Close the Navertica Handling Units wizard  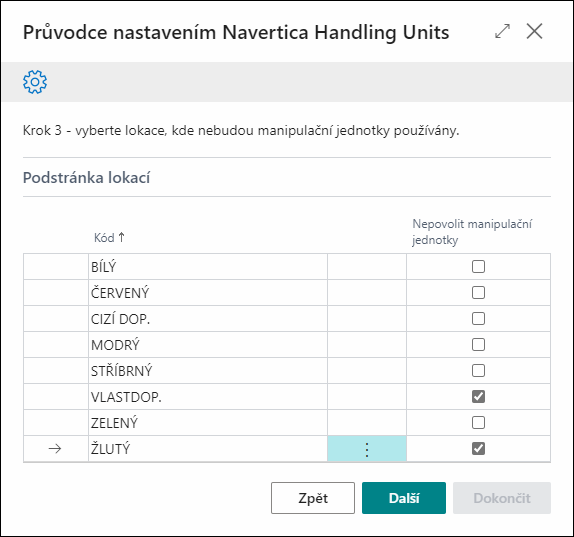[x=534, y=31]
